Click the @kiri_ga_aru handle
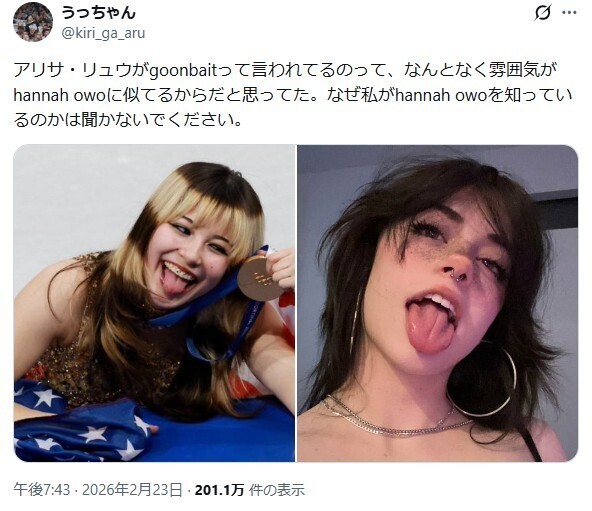Screen dimensions: 592x511 coord(103,33)
